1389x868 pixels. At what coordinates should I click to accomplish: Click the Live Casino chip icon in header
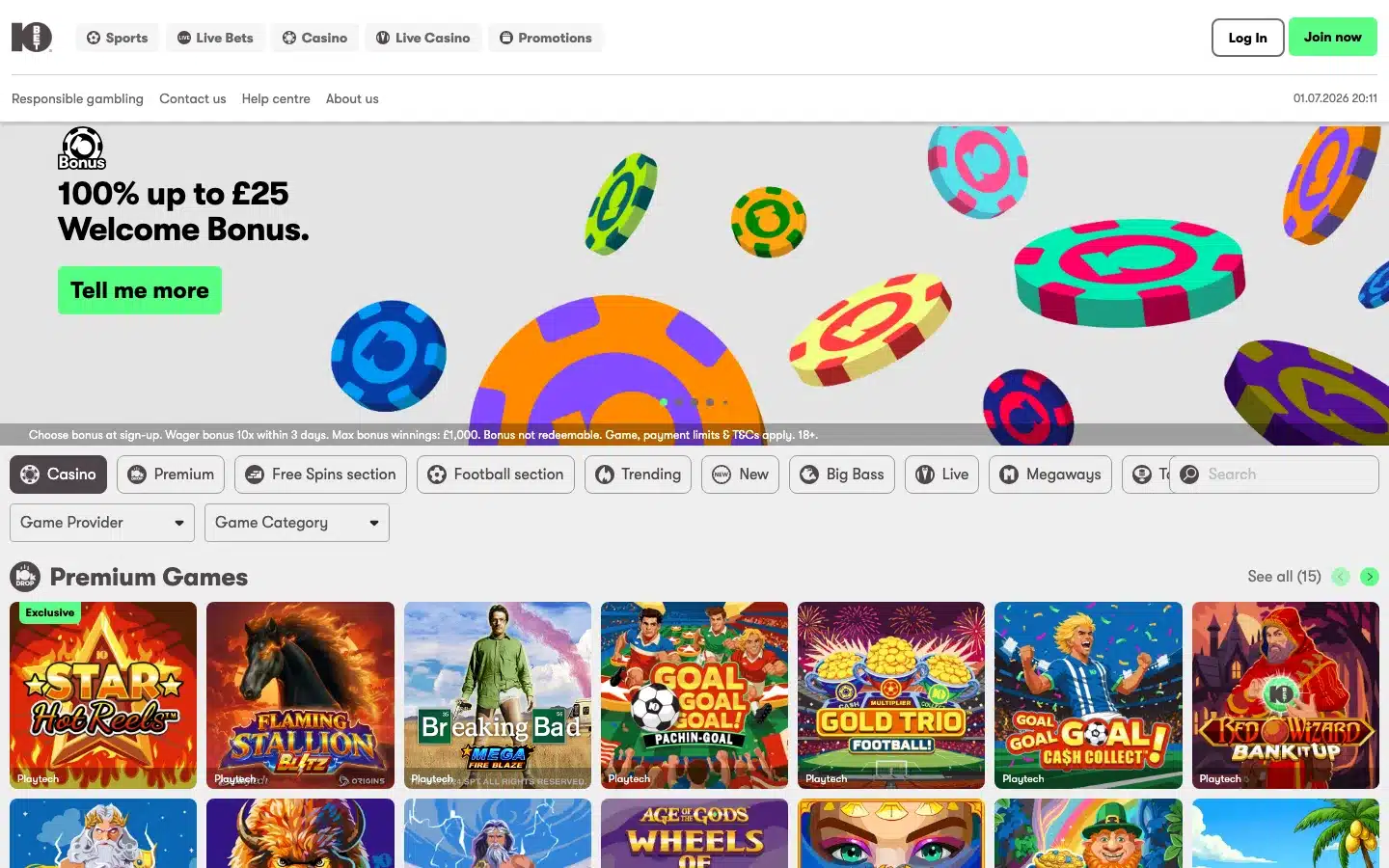coord(383,38)
